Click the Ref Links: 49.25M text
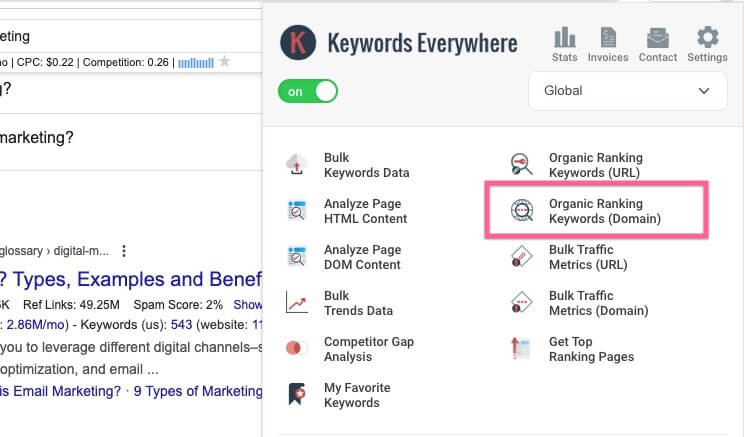This screenshot has width=744, height=437. click(71, 305)
